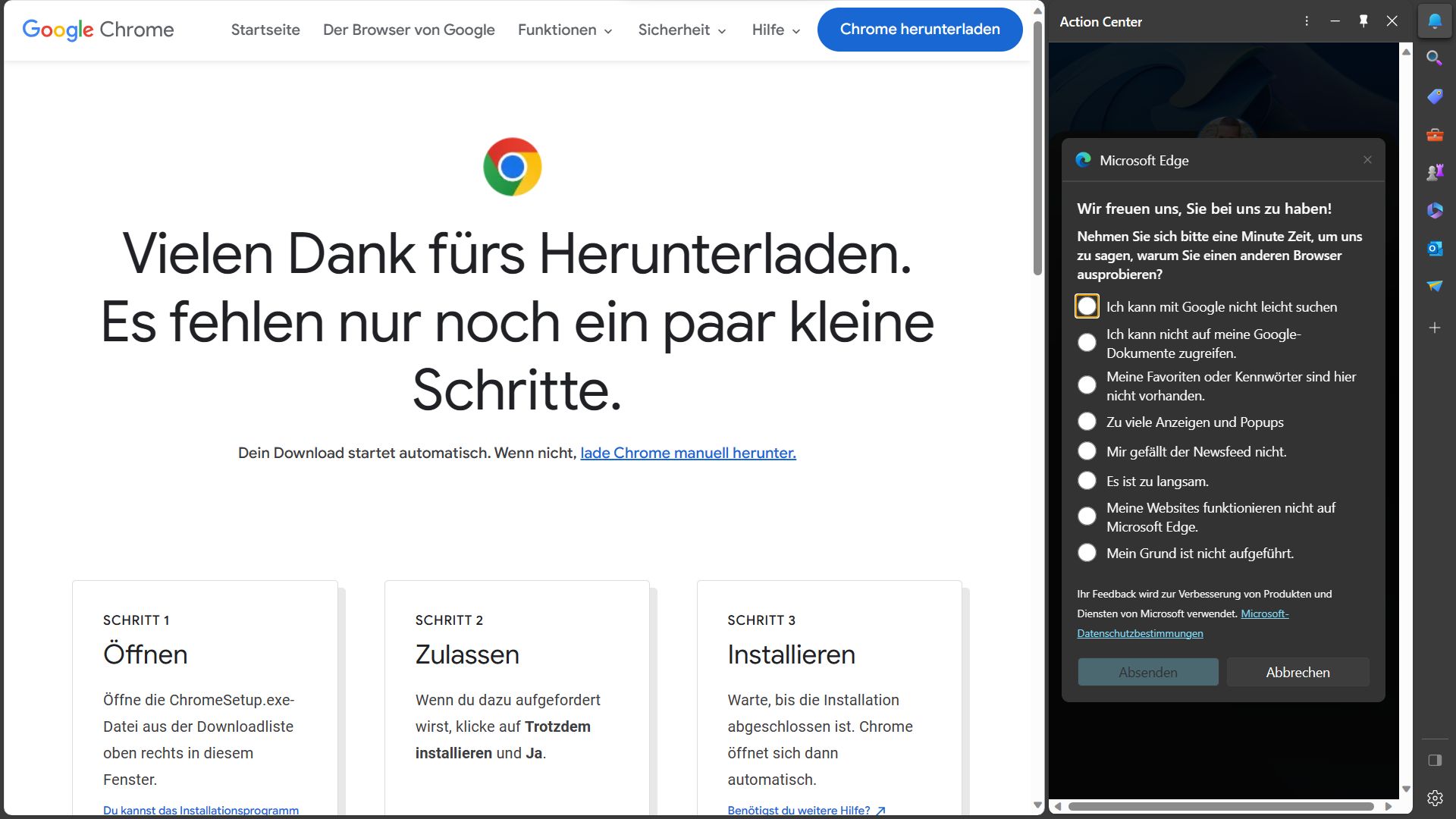1456x819 pixels.
Task: Open the Games chess pieces icon
Action: pyautogui.click(x=1434, y=173)
